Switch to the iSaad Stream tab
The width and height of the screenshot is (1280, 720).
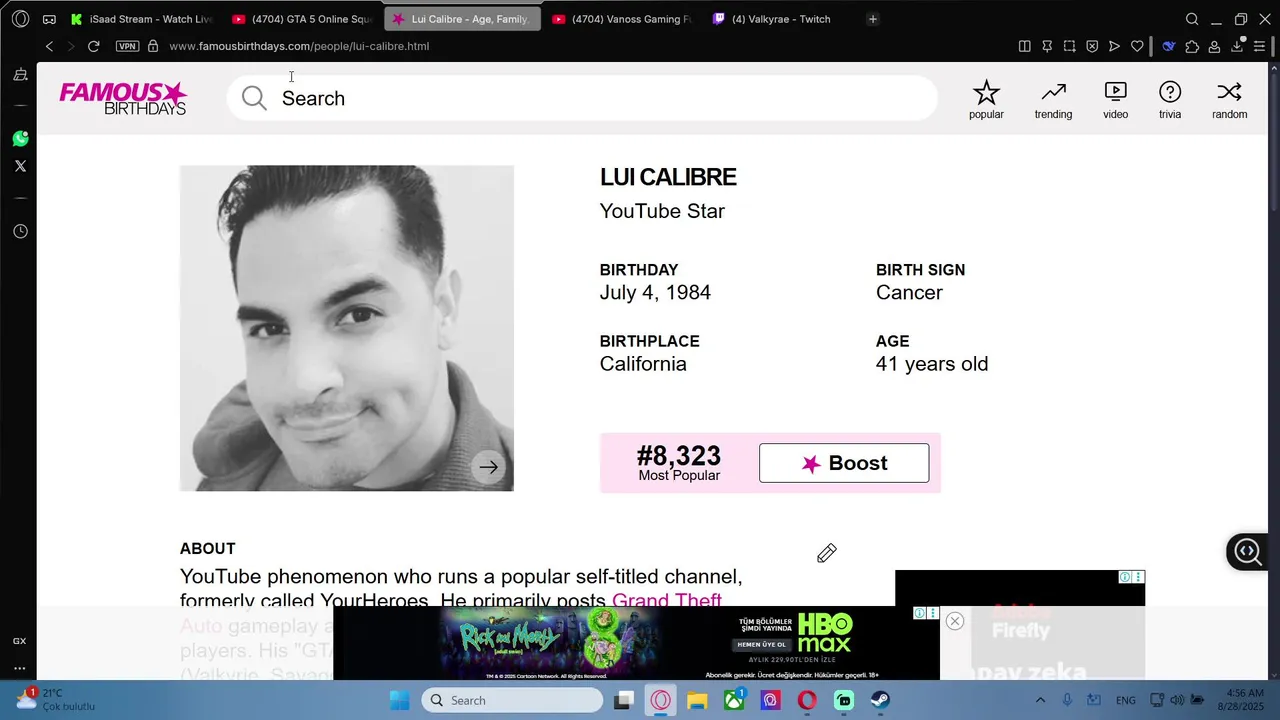click(x=141, y=19)
